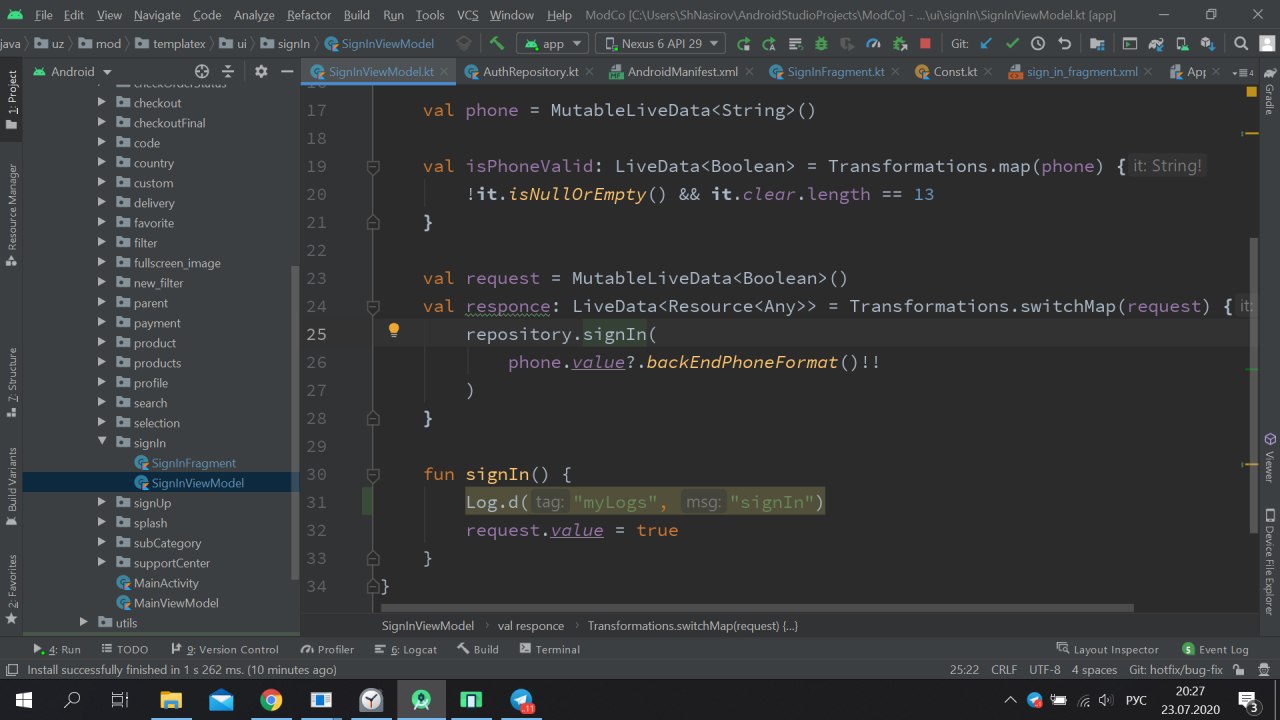The height and width of the screenshot is (720, 1280).
Task: Click the Search Everywhere magnifier icon
Action: pos(1241,44)
